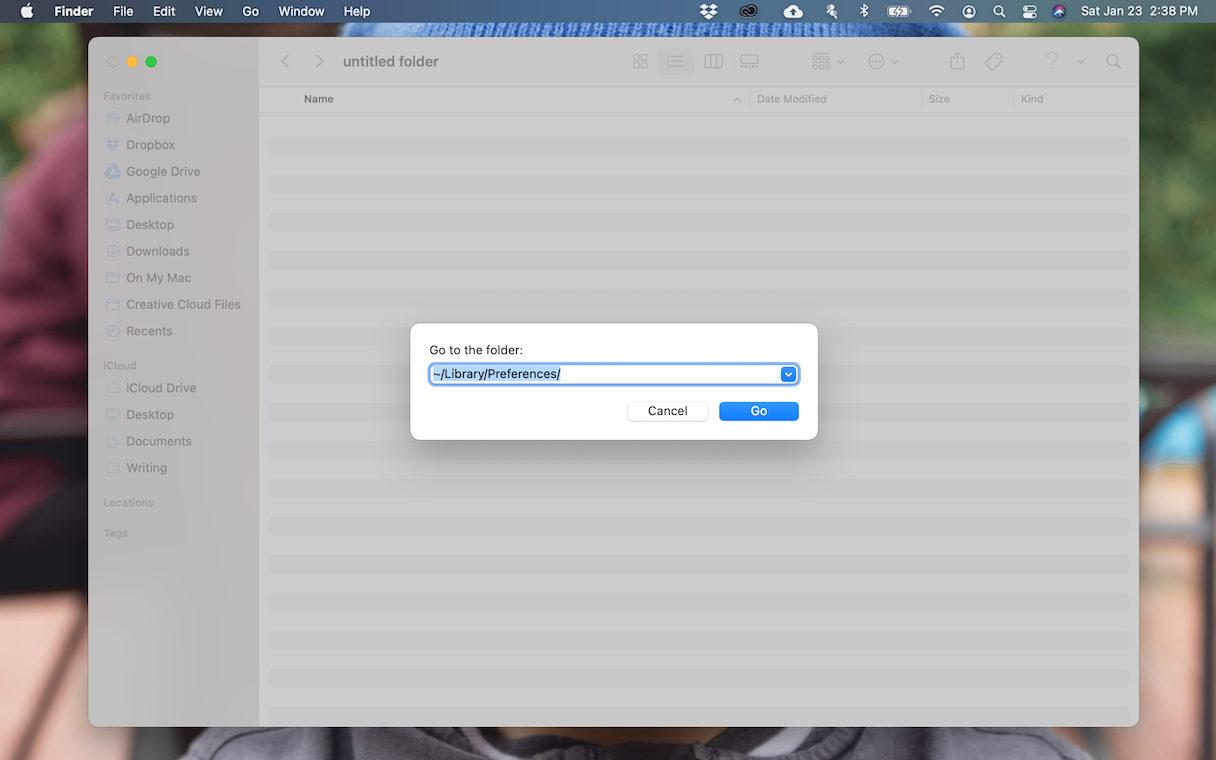Select Recents in the sidebar
This screenshot has width=1216, height=760.
pyautogui.click(x=149, y=331)
